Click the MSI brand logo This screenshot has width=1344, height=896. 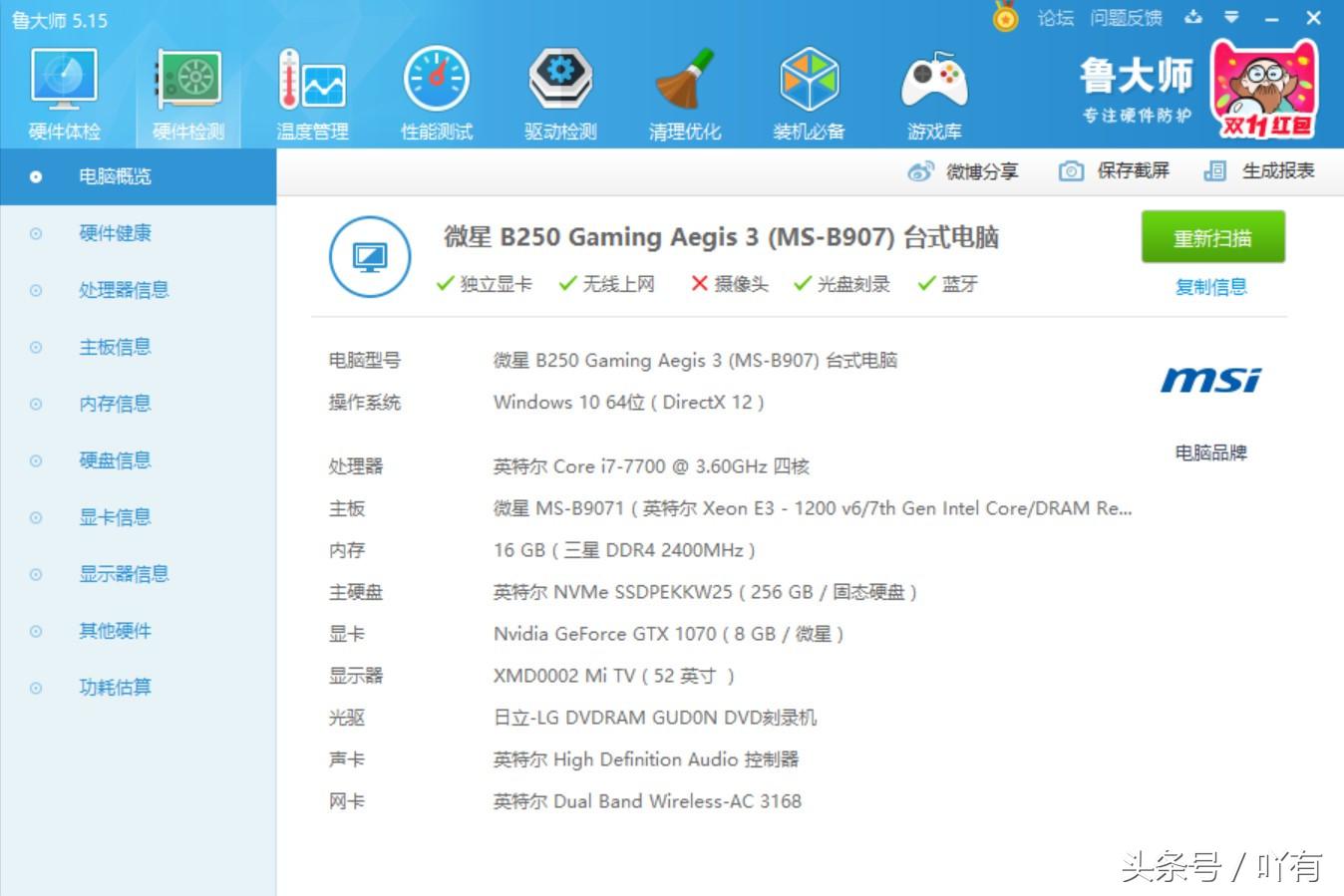point(1210,381)
